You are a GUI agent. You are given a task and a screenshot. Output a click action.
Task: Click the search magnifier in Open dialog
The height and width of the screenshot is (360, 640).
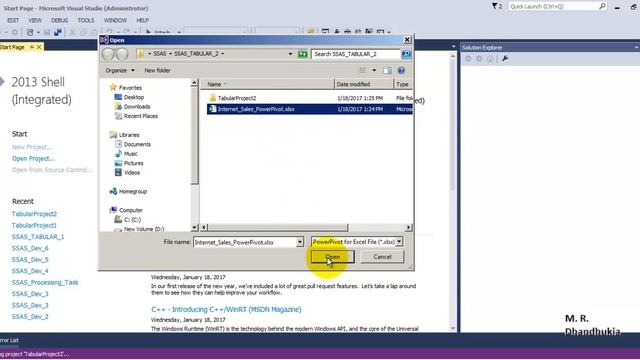point(406,54)
